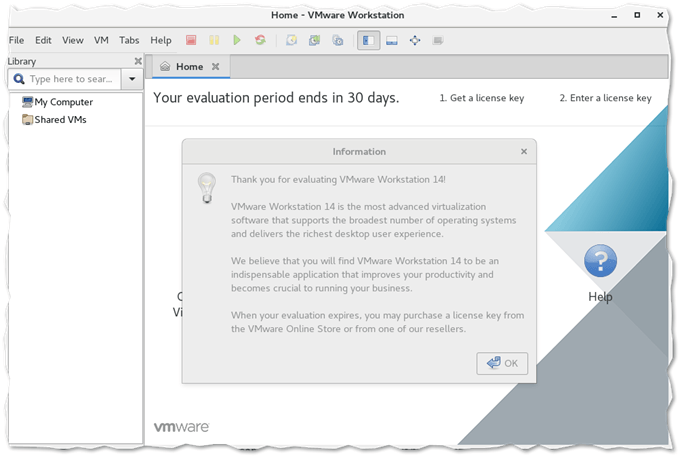680x457 pixels.
Task: Click the yellow Suspend toolbar icon
Action: pyautogui.click(x=214, y=40)
